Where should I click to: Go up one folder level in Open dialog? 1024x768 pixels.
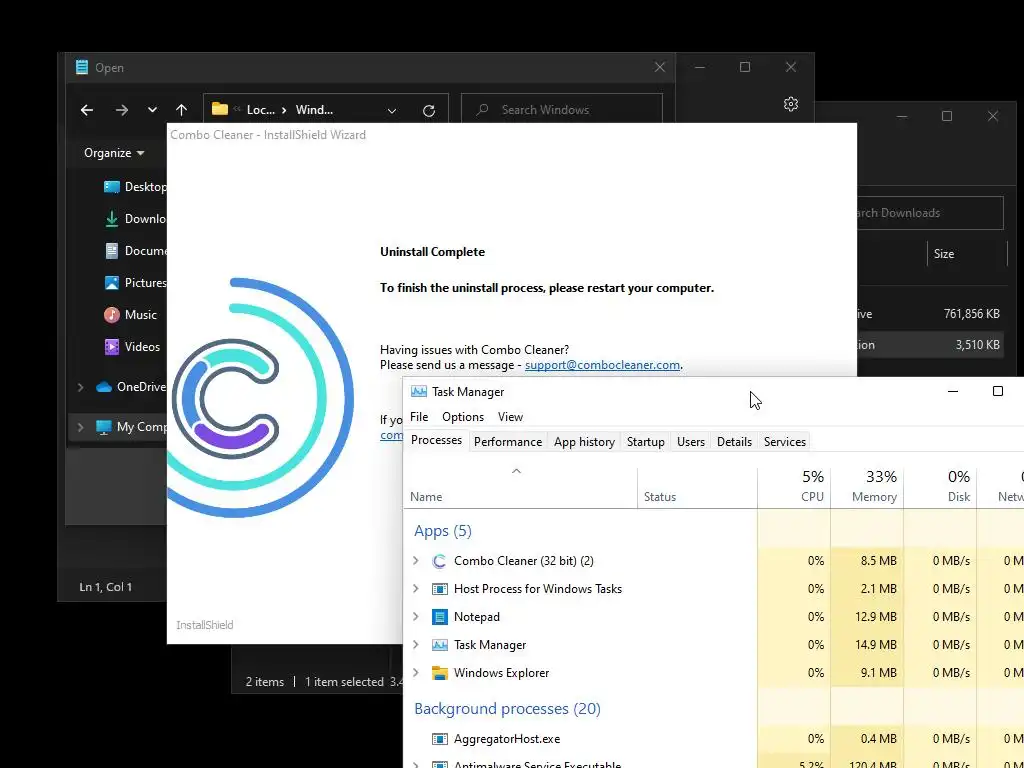pos(182,110)
